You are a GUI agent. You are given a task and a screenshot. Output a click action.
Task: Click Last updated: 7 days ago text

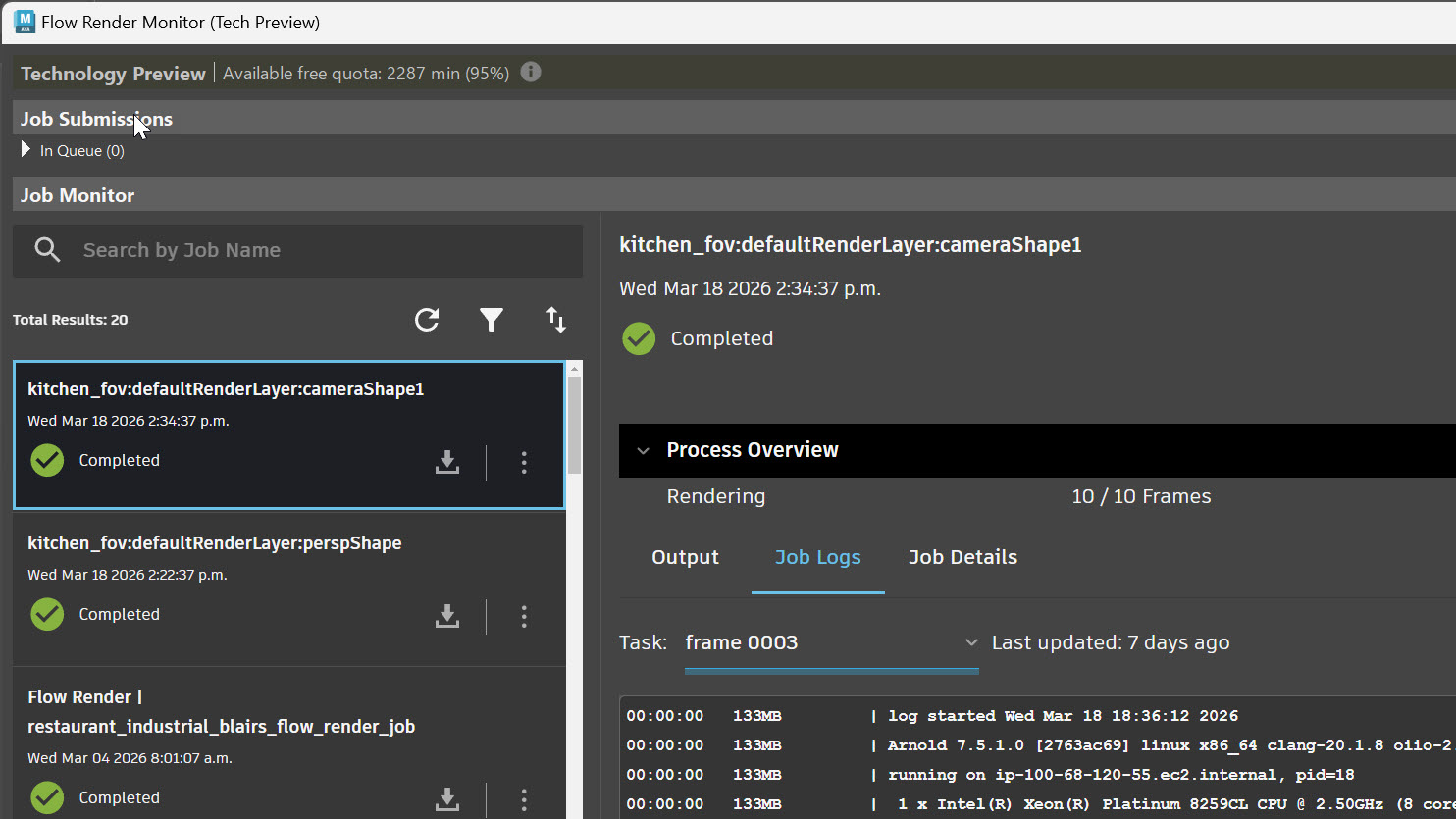pos(1111,642)
